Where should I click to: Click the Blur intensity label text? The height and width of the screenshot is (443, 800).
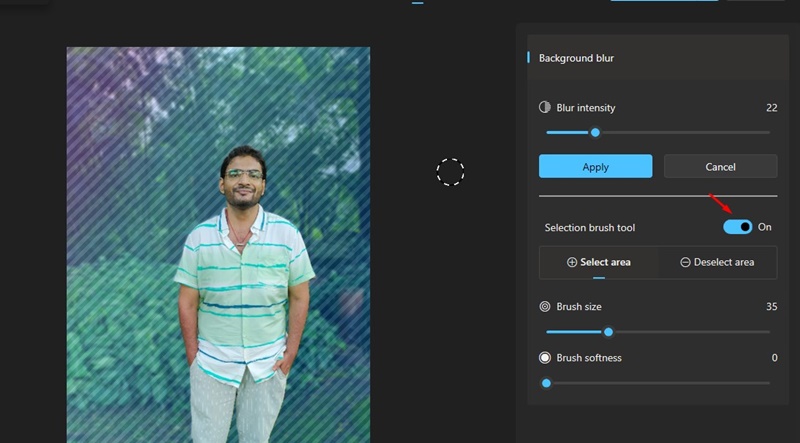pyautogui.click(x=586, y=108)
